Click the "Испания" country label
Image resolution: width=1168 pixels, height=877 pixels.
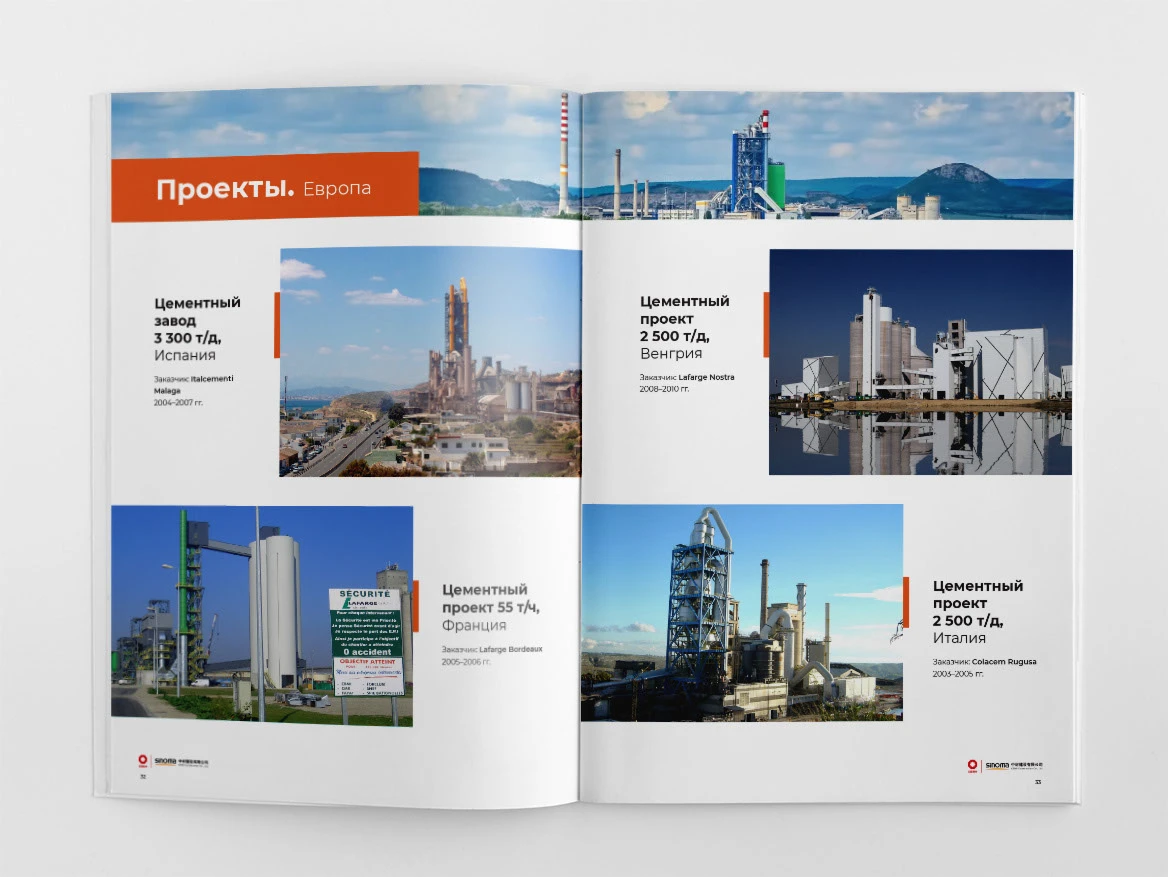(185, 355)
